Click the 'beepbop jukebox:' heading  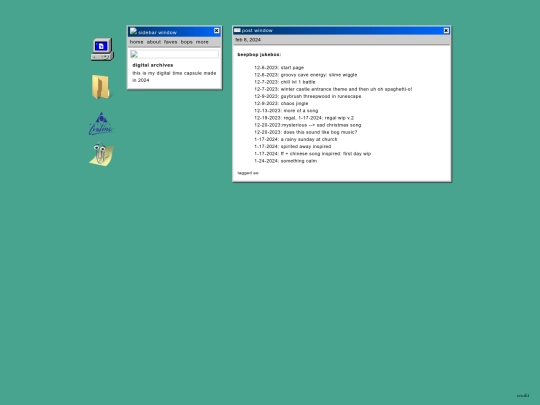[x=259, y=54]
